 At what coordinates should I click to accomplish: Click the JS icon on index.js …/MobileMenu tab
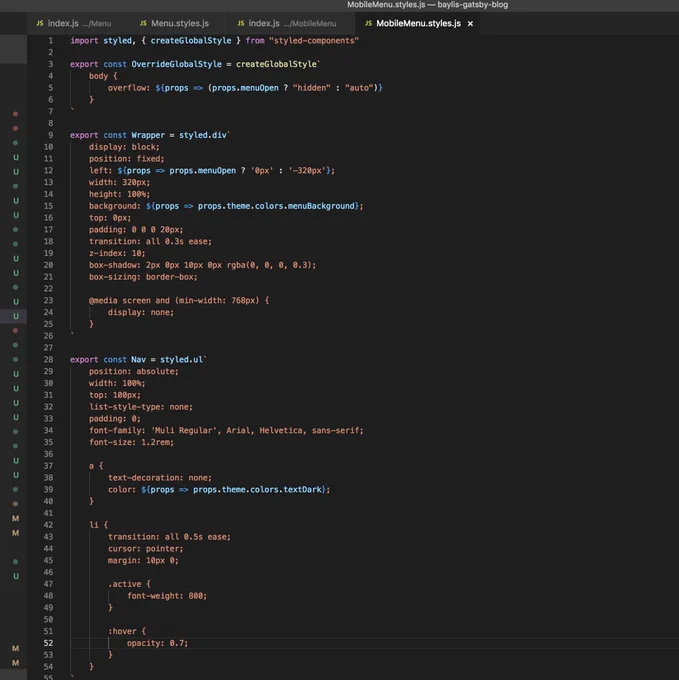tap(241, 23)
